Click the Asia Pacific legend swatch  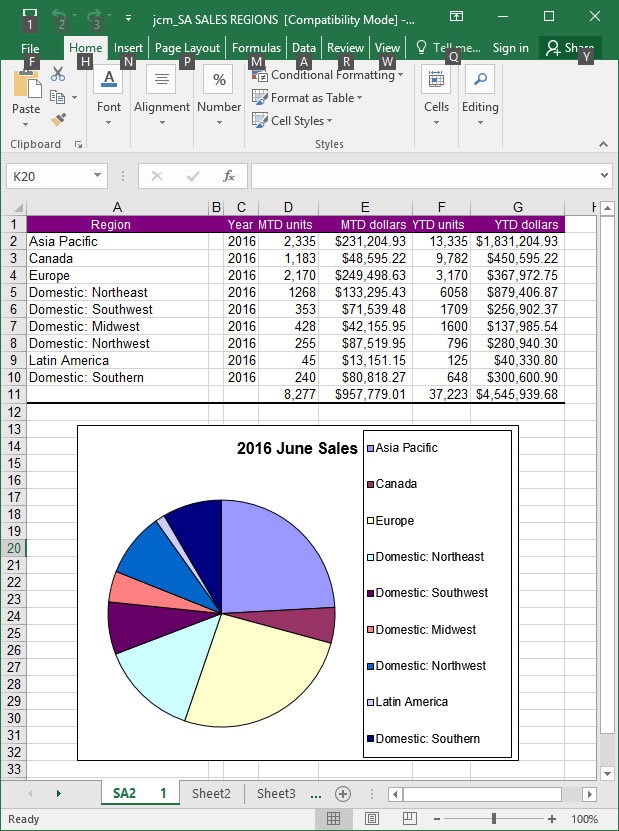[371, 449]
